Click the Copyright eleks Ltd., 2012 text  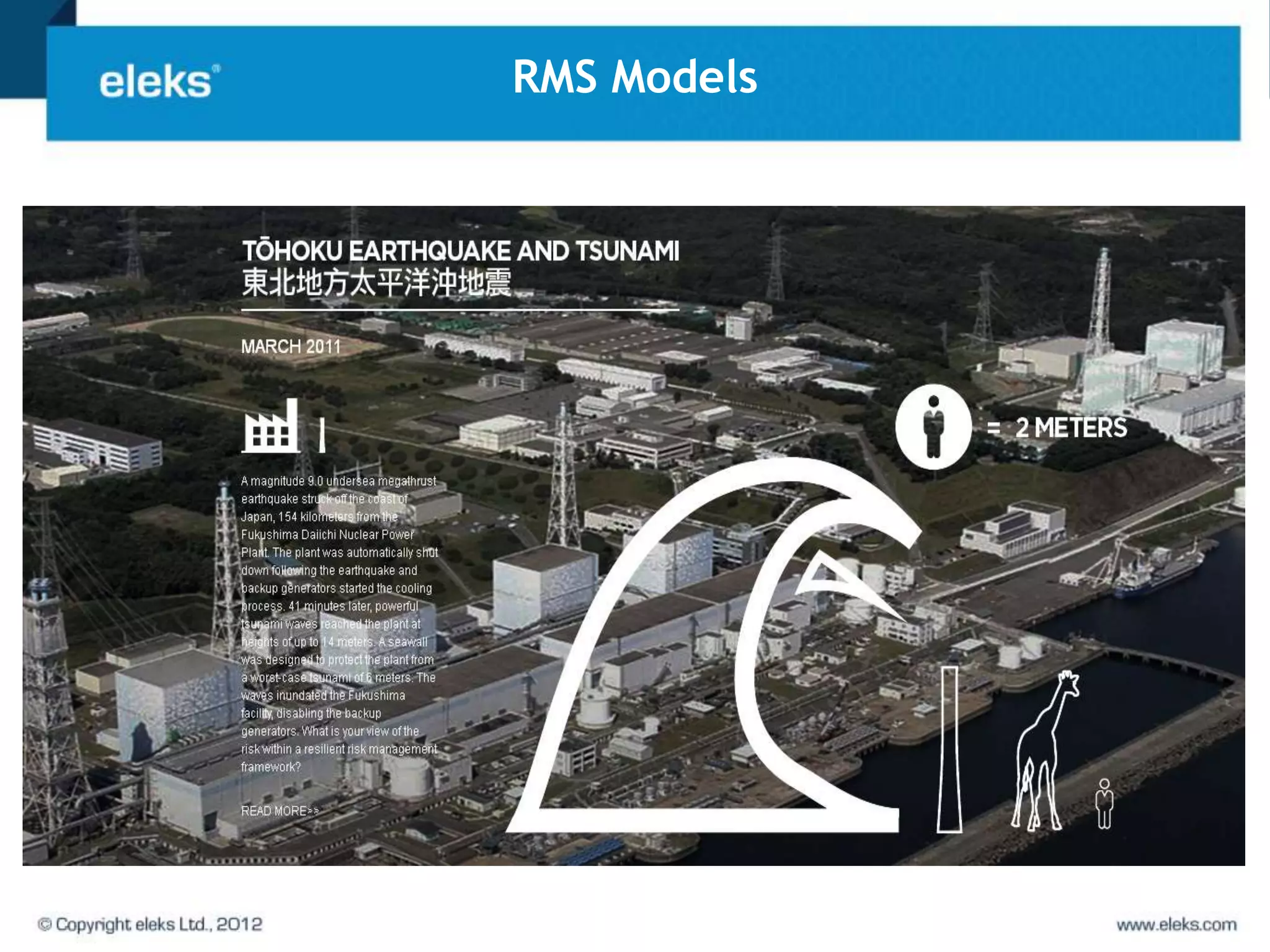point(150,925)
